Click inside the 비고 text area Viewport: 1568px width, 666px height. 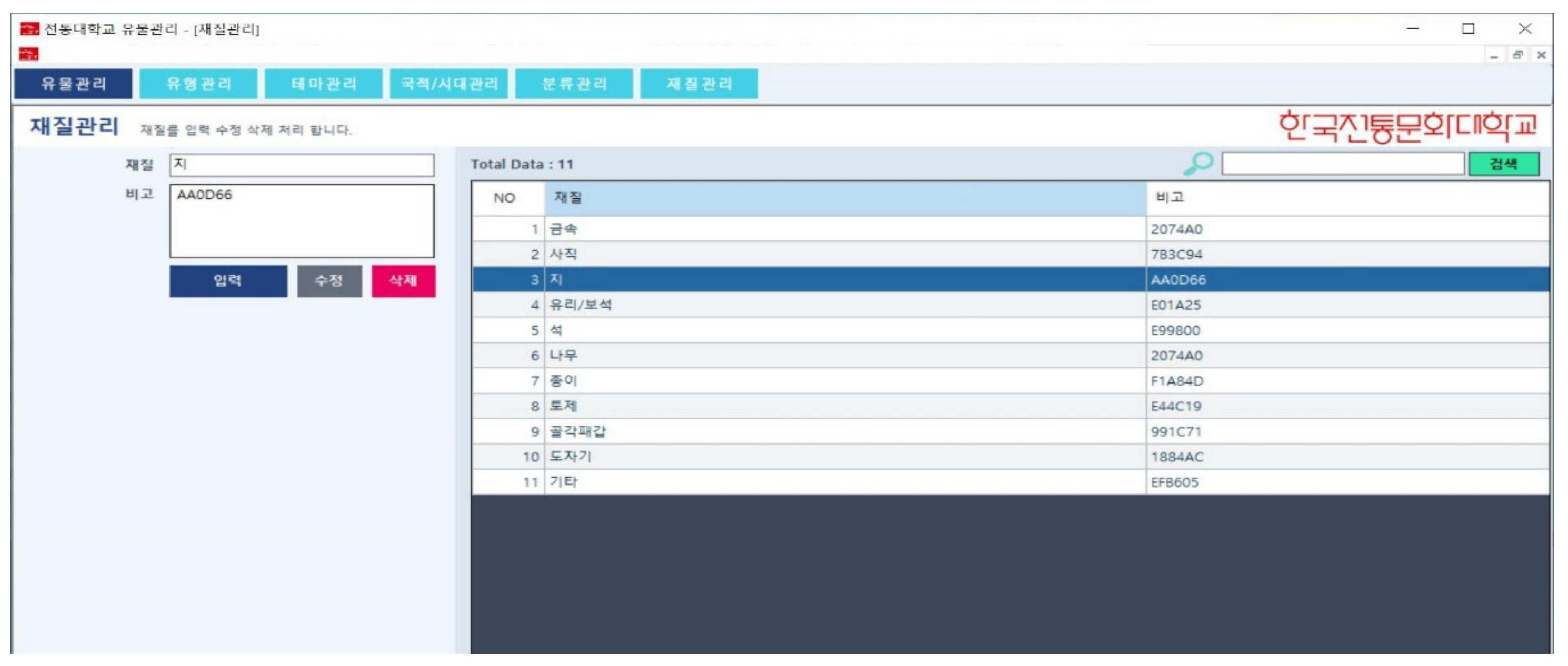pyautogui.click(x=301, y=221)
